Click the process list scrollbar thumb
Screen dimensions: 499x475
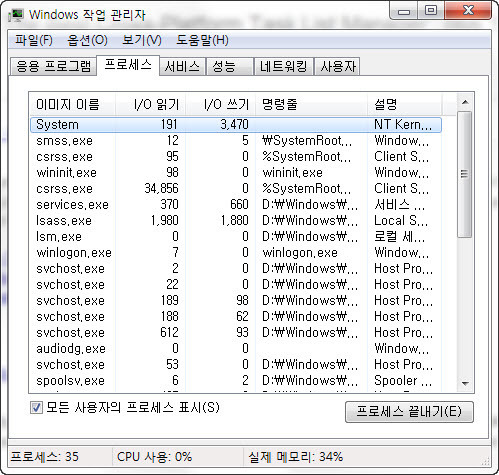click(x=464, y=174)
